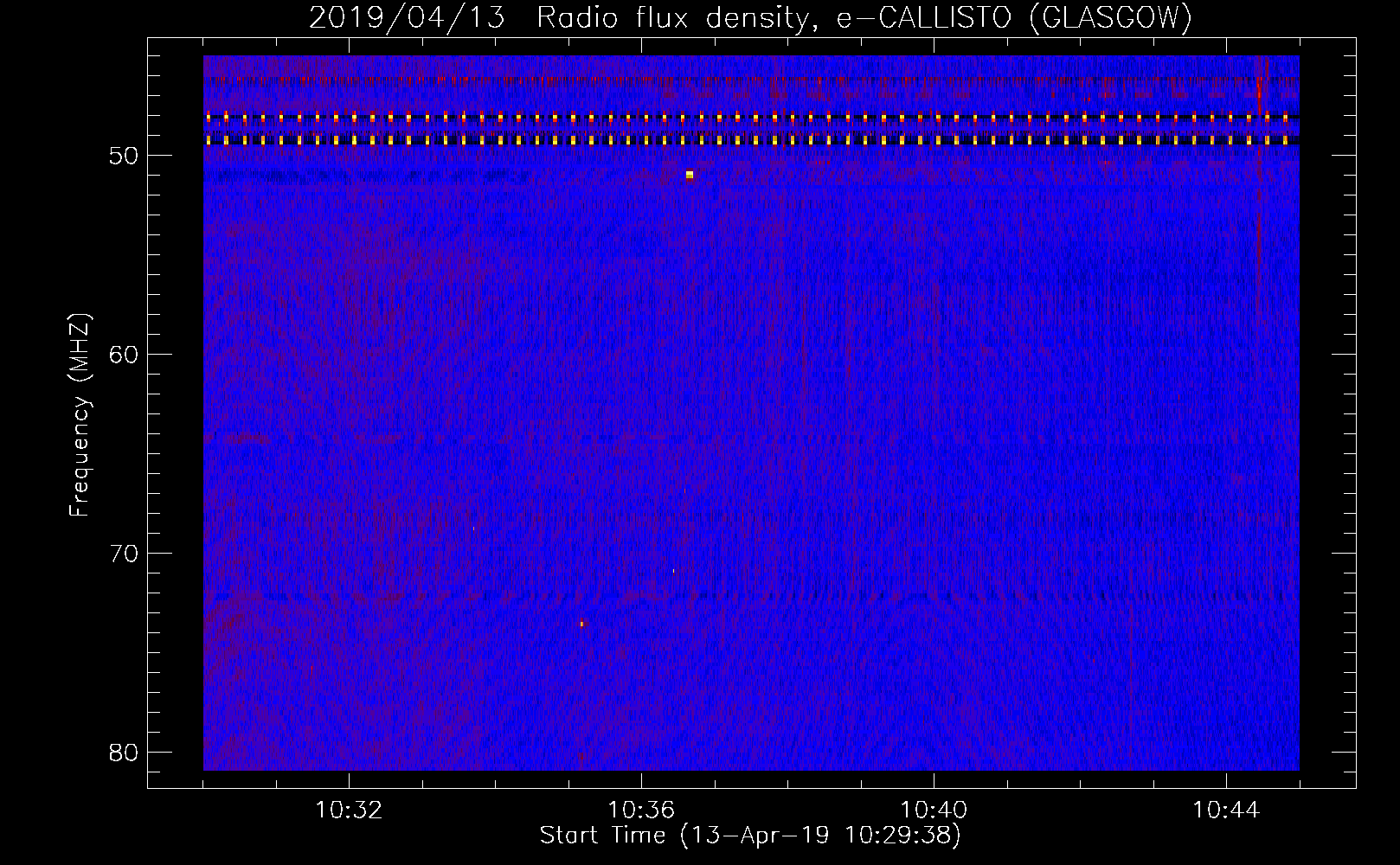Click the '60' frequency tick label

[x=124, y=355]
